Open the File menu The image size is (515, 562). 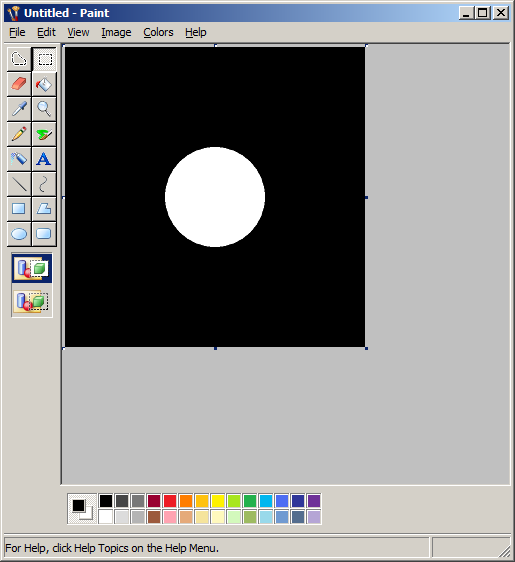(x=17, y=32)
